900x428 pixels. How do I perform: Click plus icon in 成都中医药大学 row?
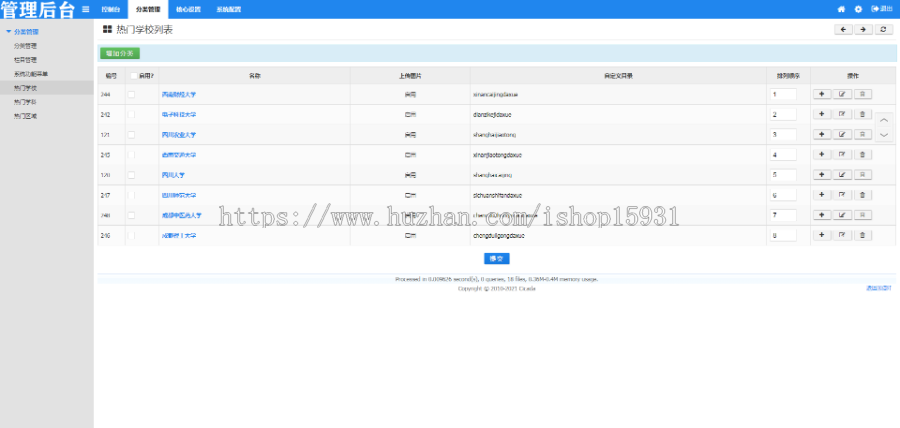(821, 215)
